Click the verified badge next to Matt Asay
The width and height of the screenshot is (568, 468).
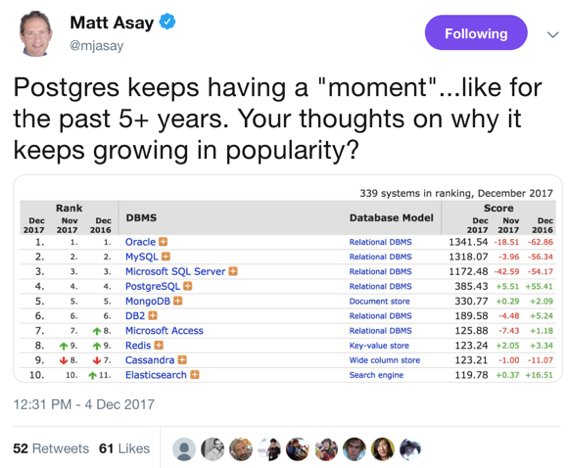pyautogui.click(x=167, y=21)
